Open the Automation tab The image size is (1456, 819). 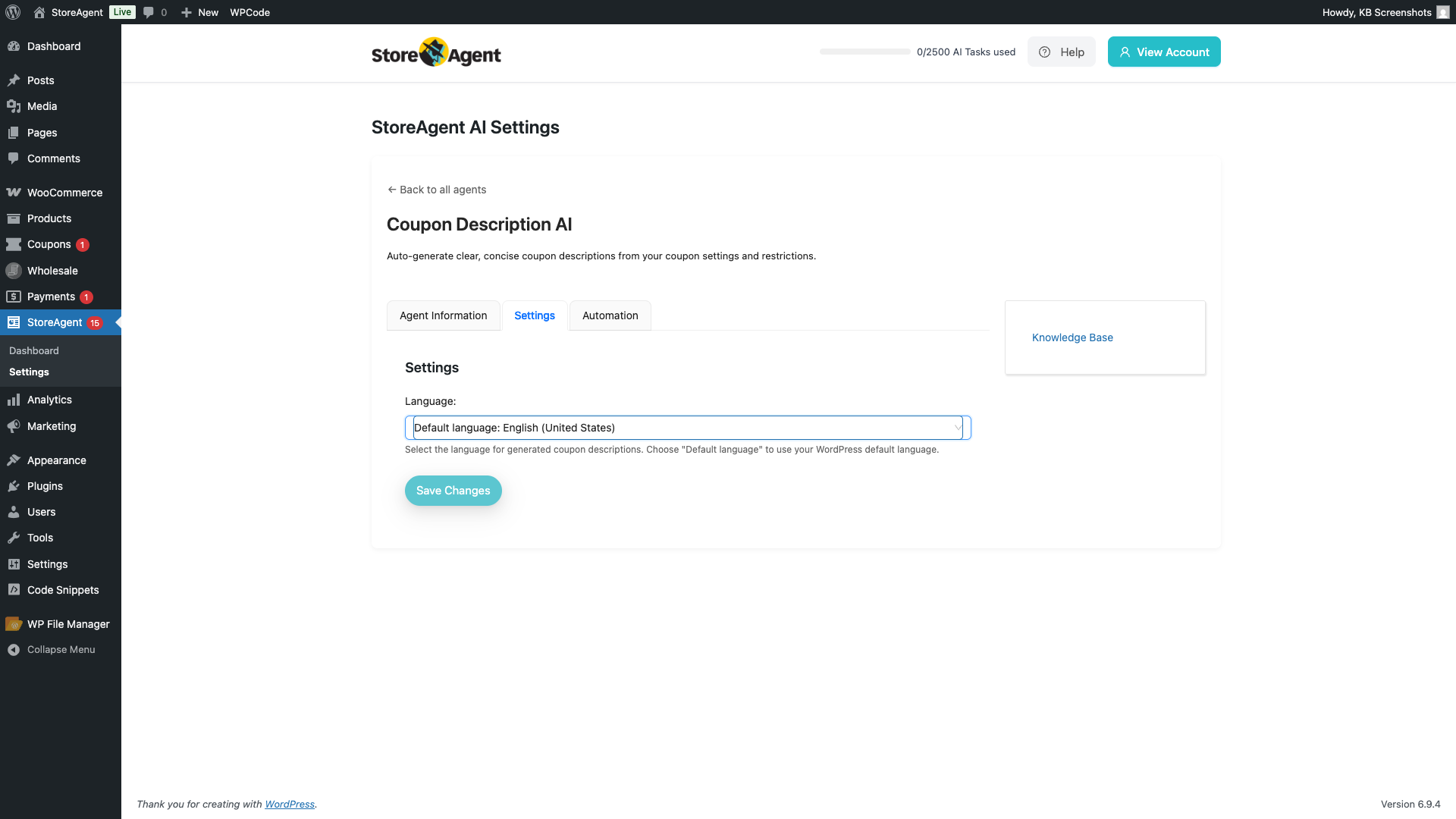[x=610, y=315]
